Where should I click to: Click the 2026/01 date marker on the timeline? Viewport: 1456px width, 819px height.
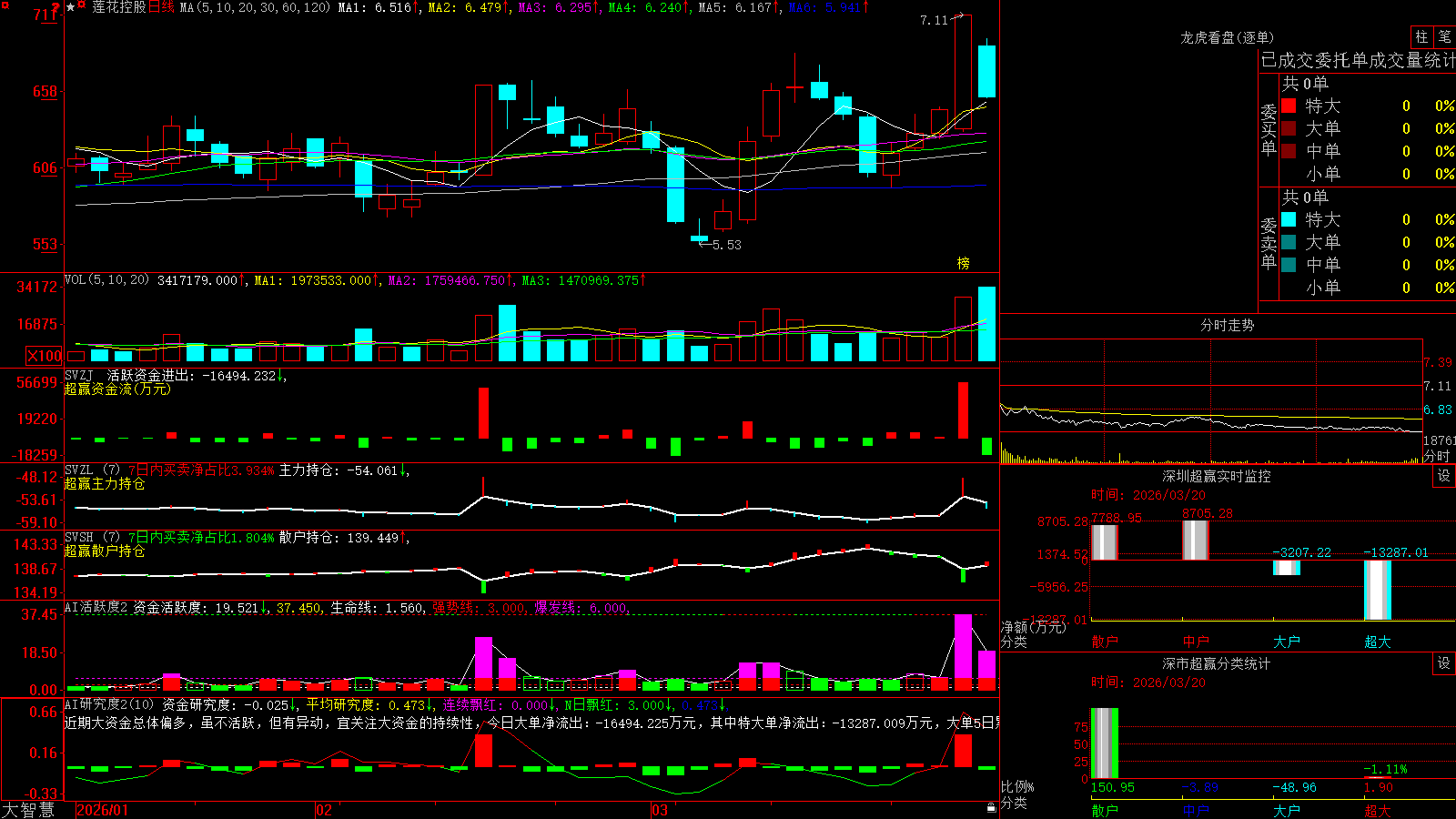click(x=103, y=810)
